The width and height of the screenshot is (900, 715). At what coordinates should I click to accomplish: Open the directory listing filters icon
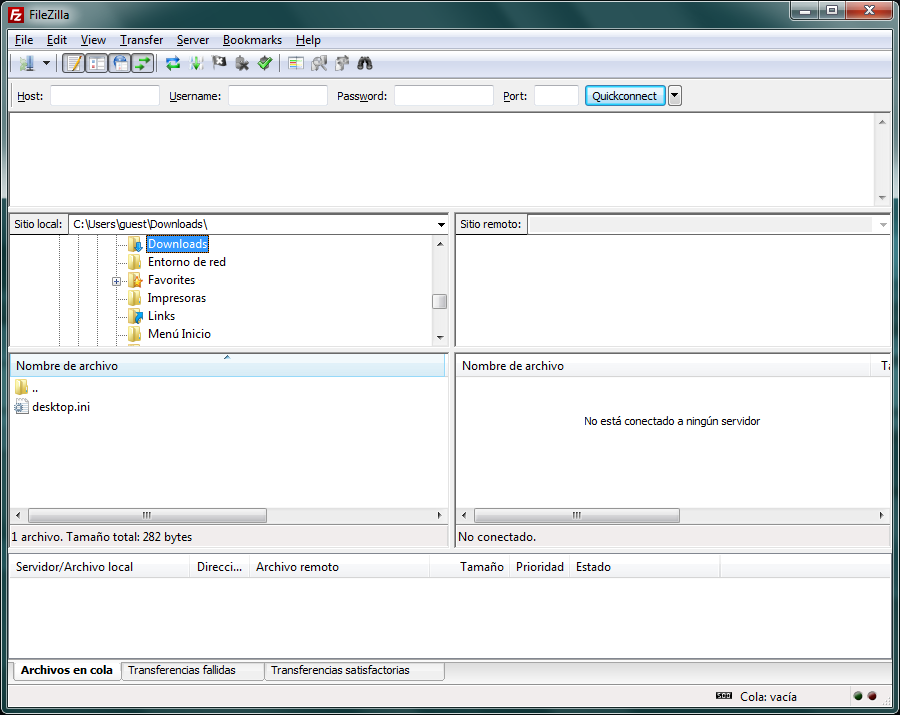296,64
